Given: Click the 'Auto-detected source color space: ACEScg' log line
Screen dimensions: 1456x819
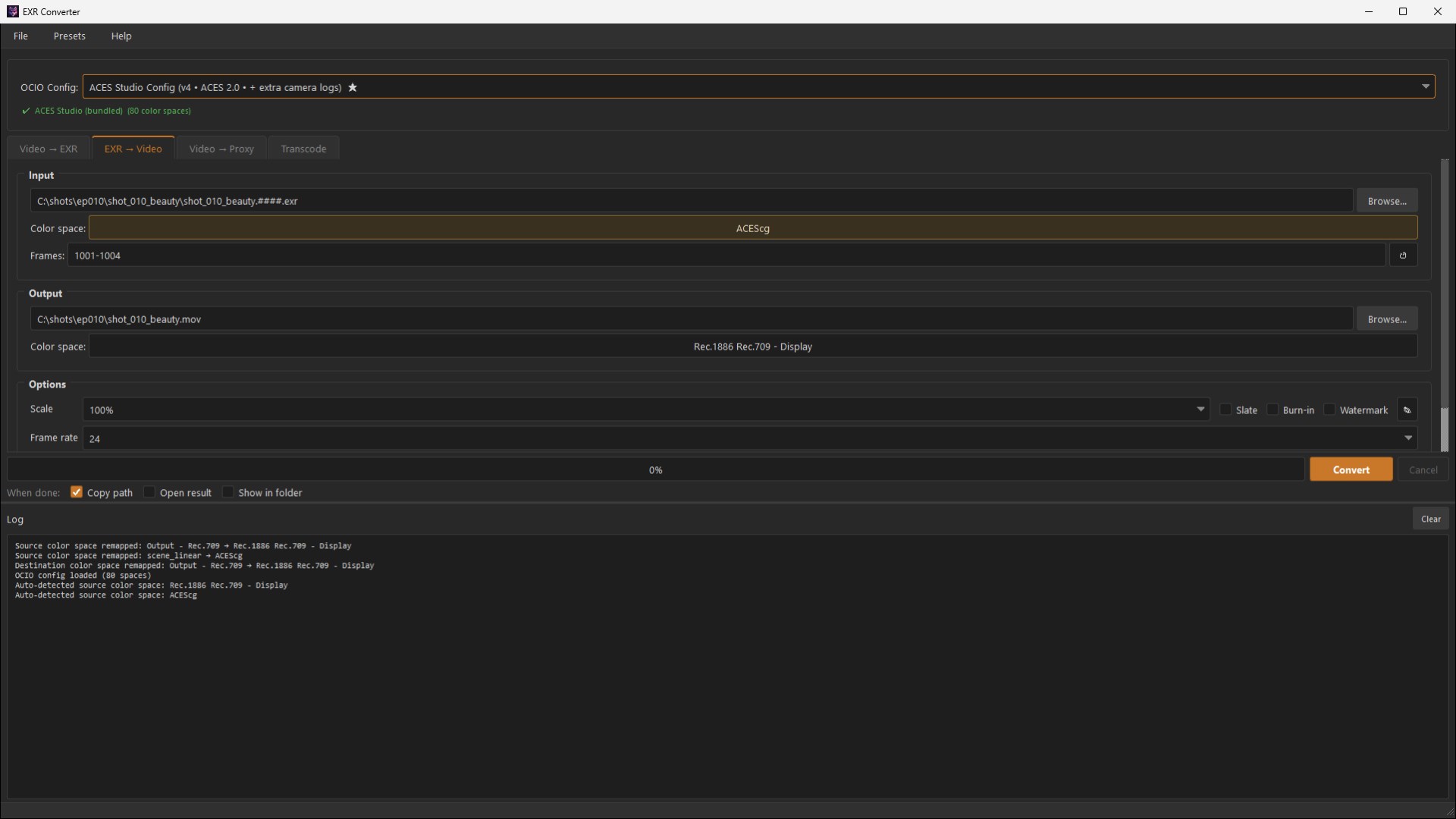Looking at the screenshot, I should (105, 595).
